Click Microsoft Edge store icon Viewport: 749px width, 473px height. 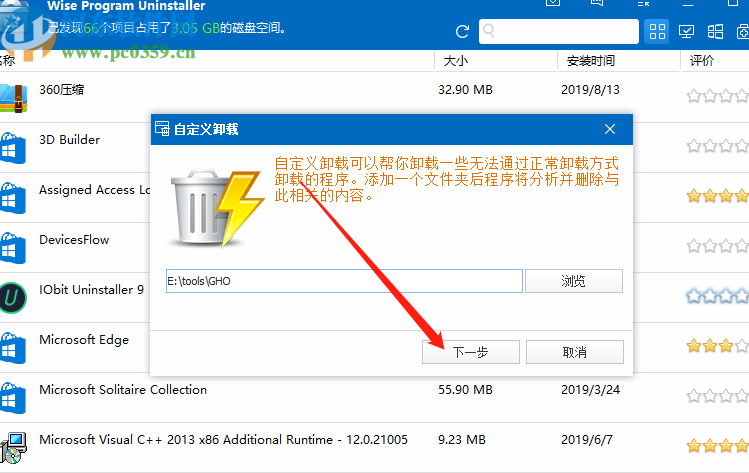click(12, 348)
